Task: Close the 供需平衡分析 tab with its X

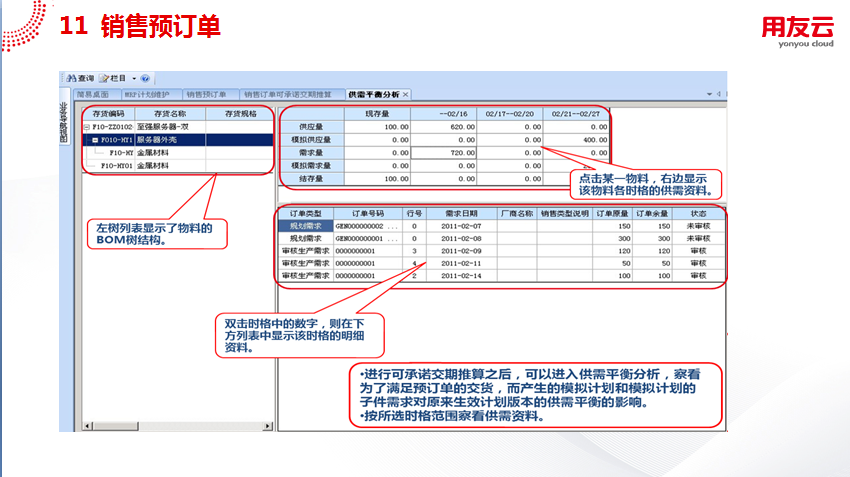Action: point(405,94)
